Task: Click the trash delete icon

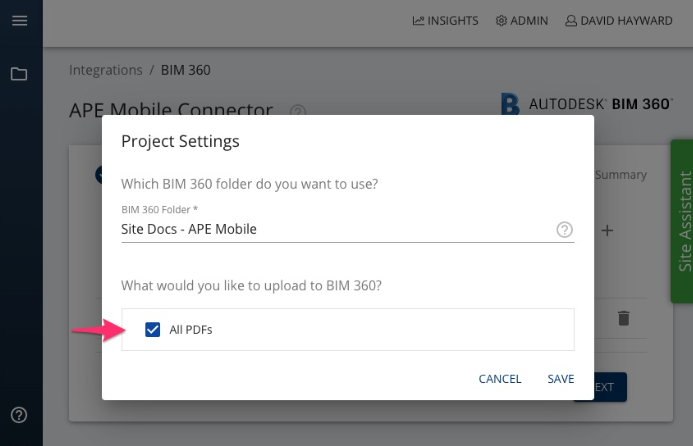Action: (x=624, y=318)
